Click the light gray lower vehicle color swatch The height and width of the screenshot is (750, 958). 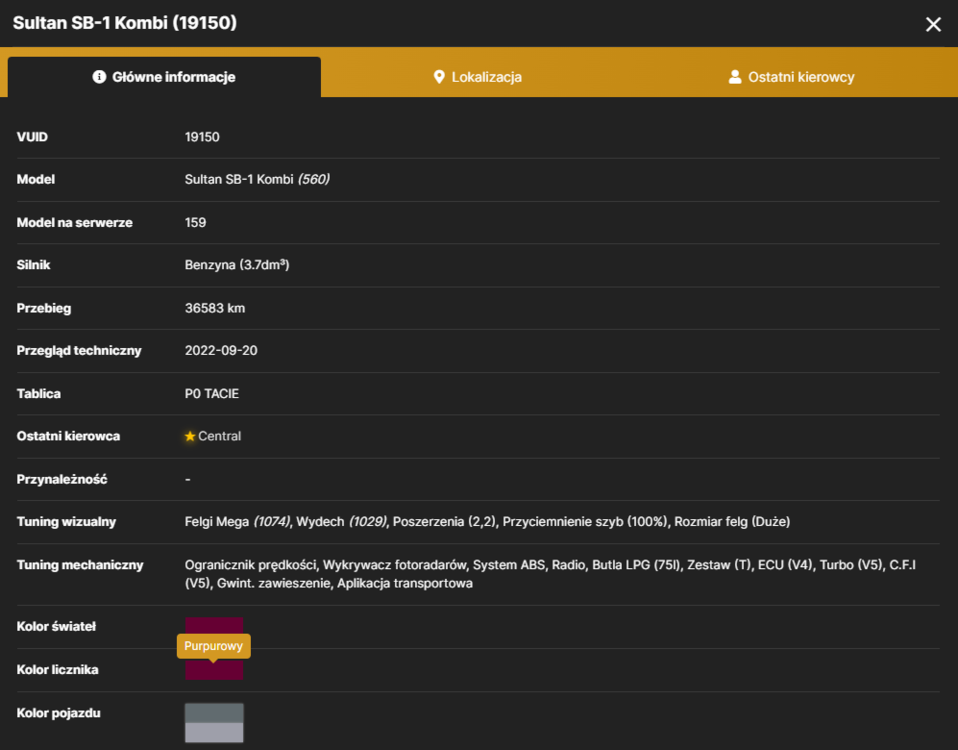pyautogui.click(x=214, y=732)
